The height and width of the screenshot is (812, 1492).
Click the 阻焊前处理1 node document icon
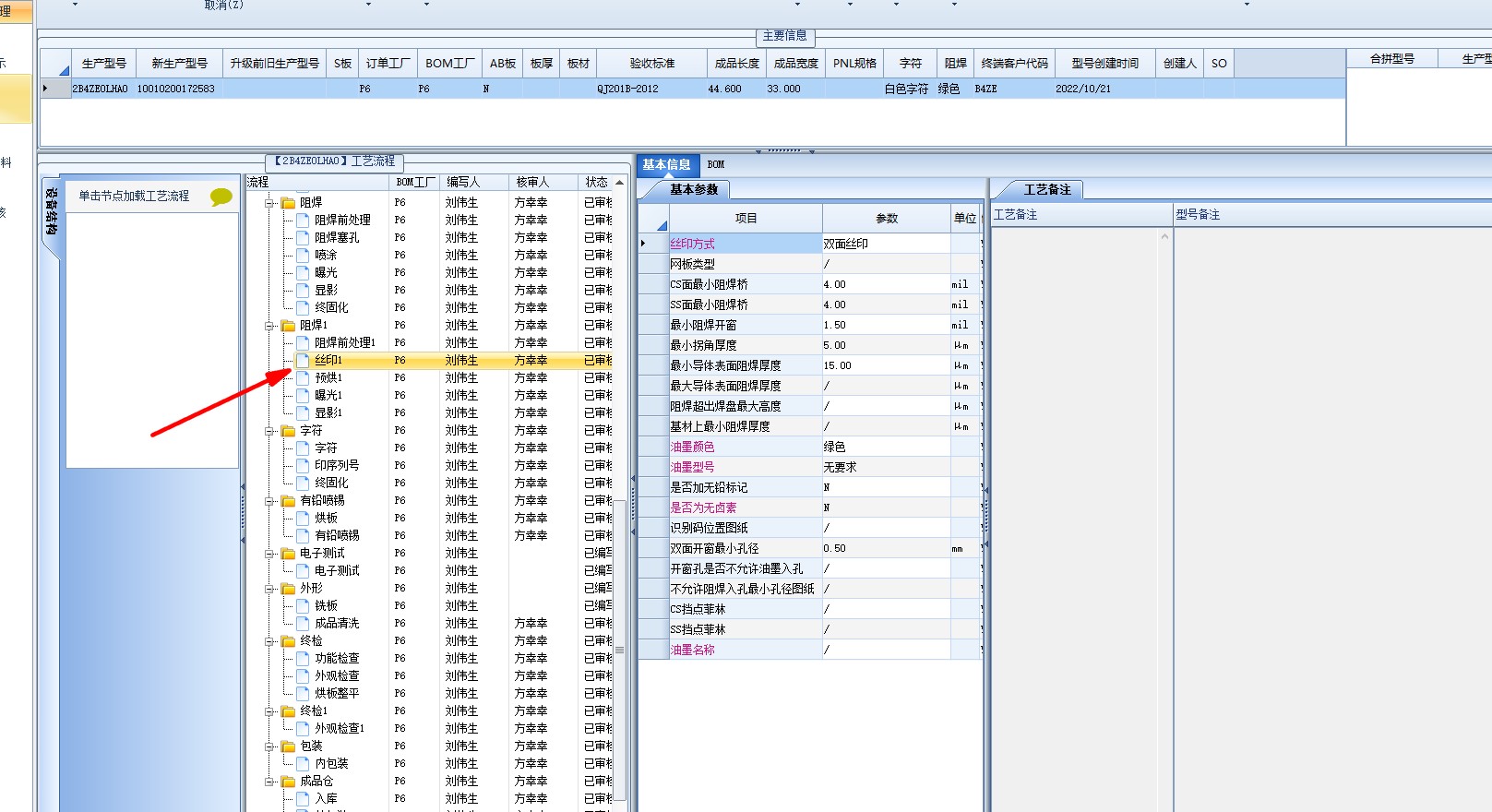point(303,342)
